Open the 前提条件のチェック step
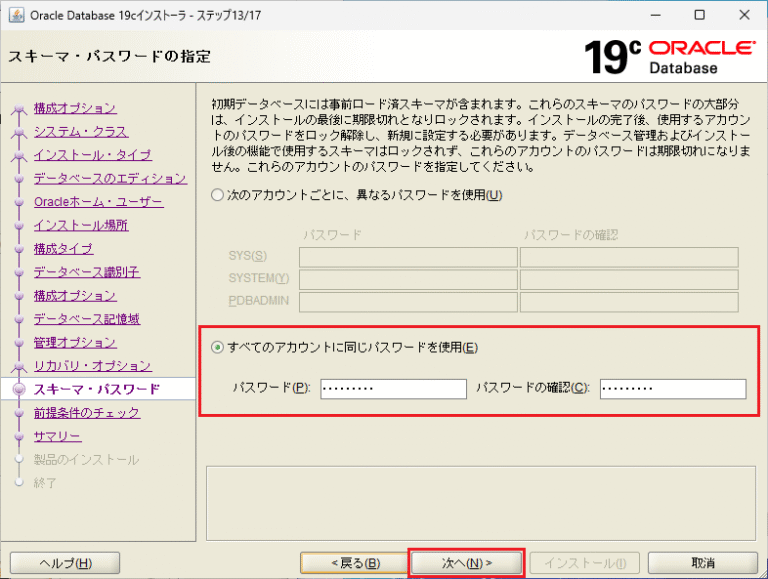This screenshot has width=768, height=579. 87,413
